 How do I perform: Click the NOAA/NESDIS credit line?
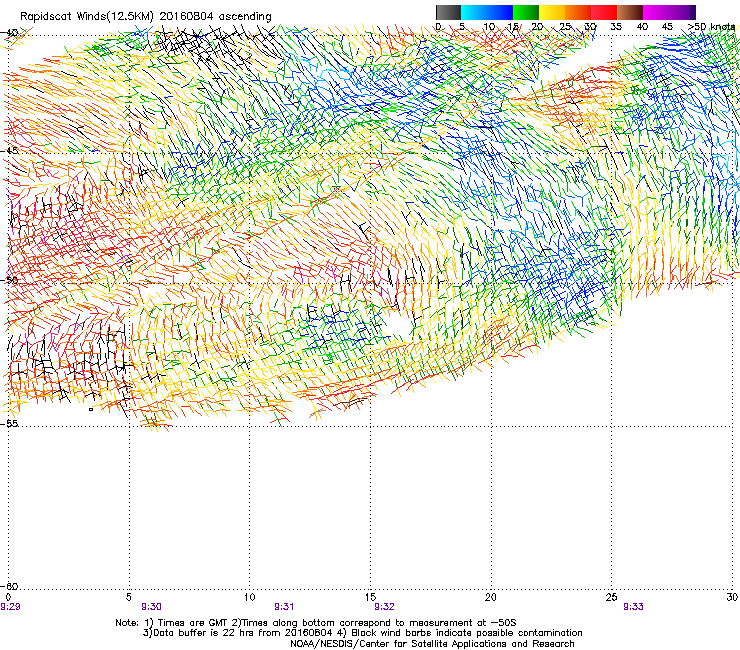[432, 644]
